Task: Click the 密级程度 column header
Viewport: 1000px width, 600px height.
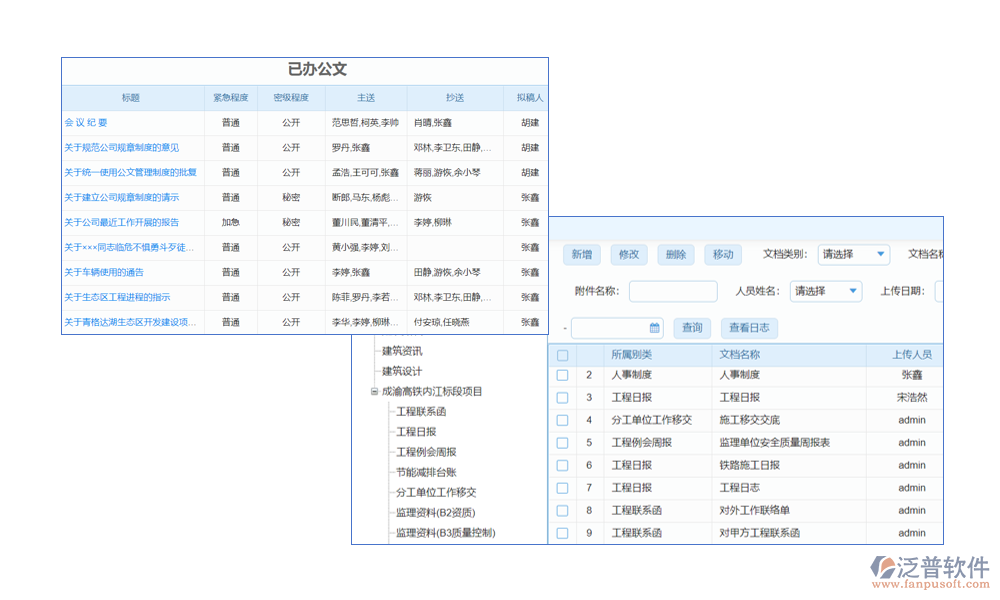Action: point(291,98)
